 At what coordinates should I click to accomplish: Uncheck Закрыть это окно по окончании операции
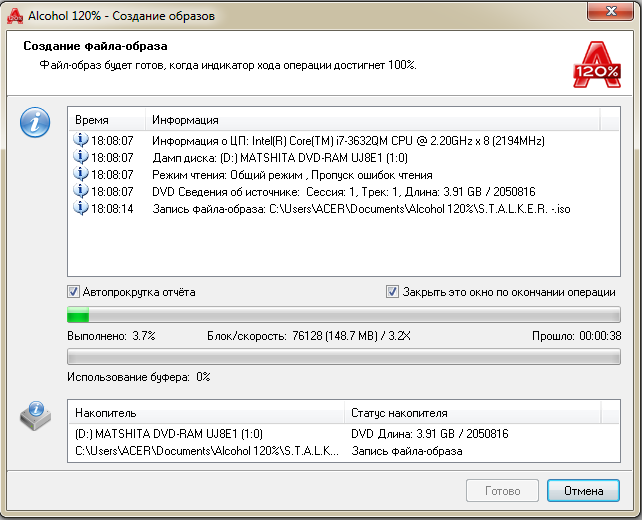(x=392, y=292)
